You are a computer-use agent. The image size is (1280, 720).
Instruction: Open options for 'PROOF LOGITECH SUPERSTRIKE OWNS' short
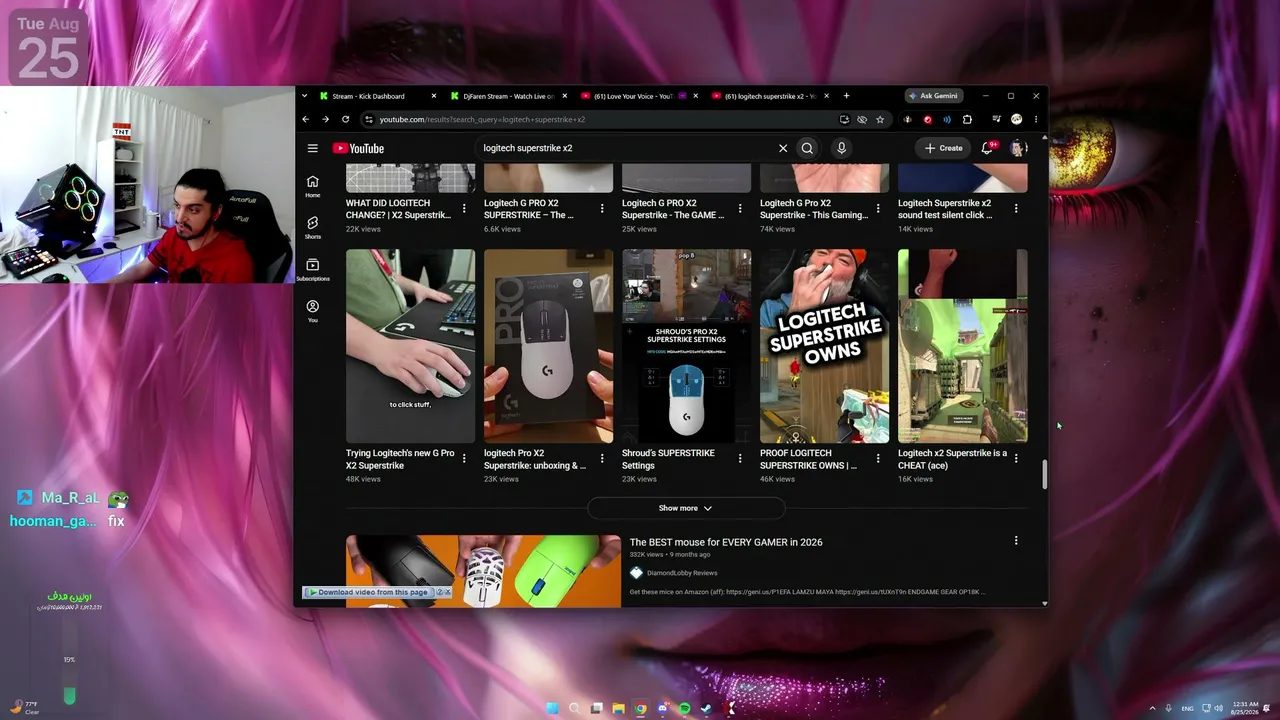point(878,458)
